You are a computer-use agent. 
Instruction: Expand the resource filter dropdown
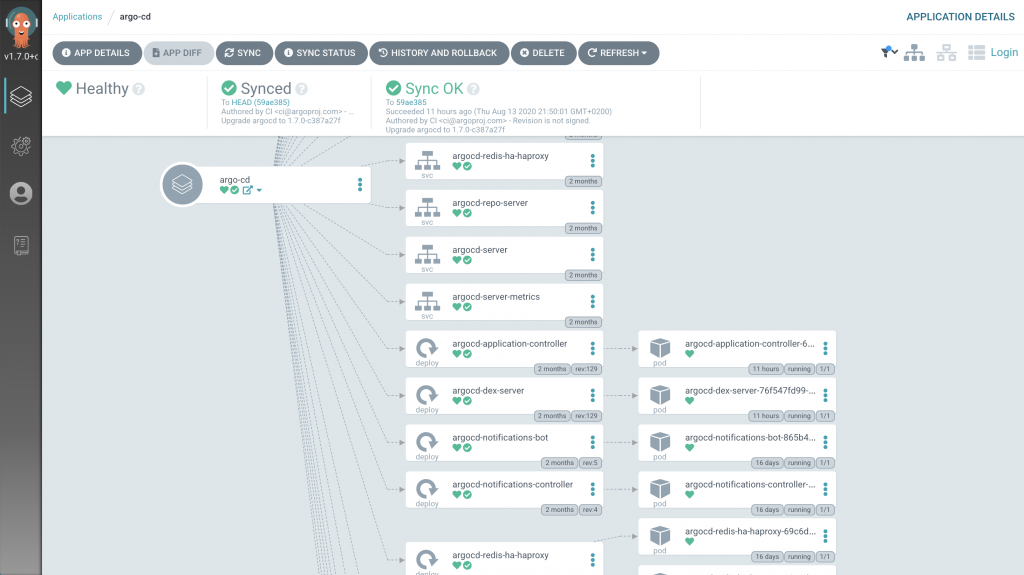(x=889, y=52)
